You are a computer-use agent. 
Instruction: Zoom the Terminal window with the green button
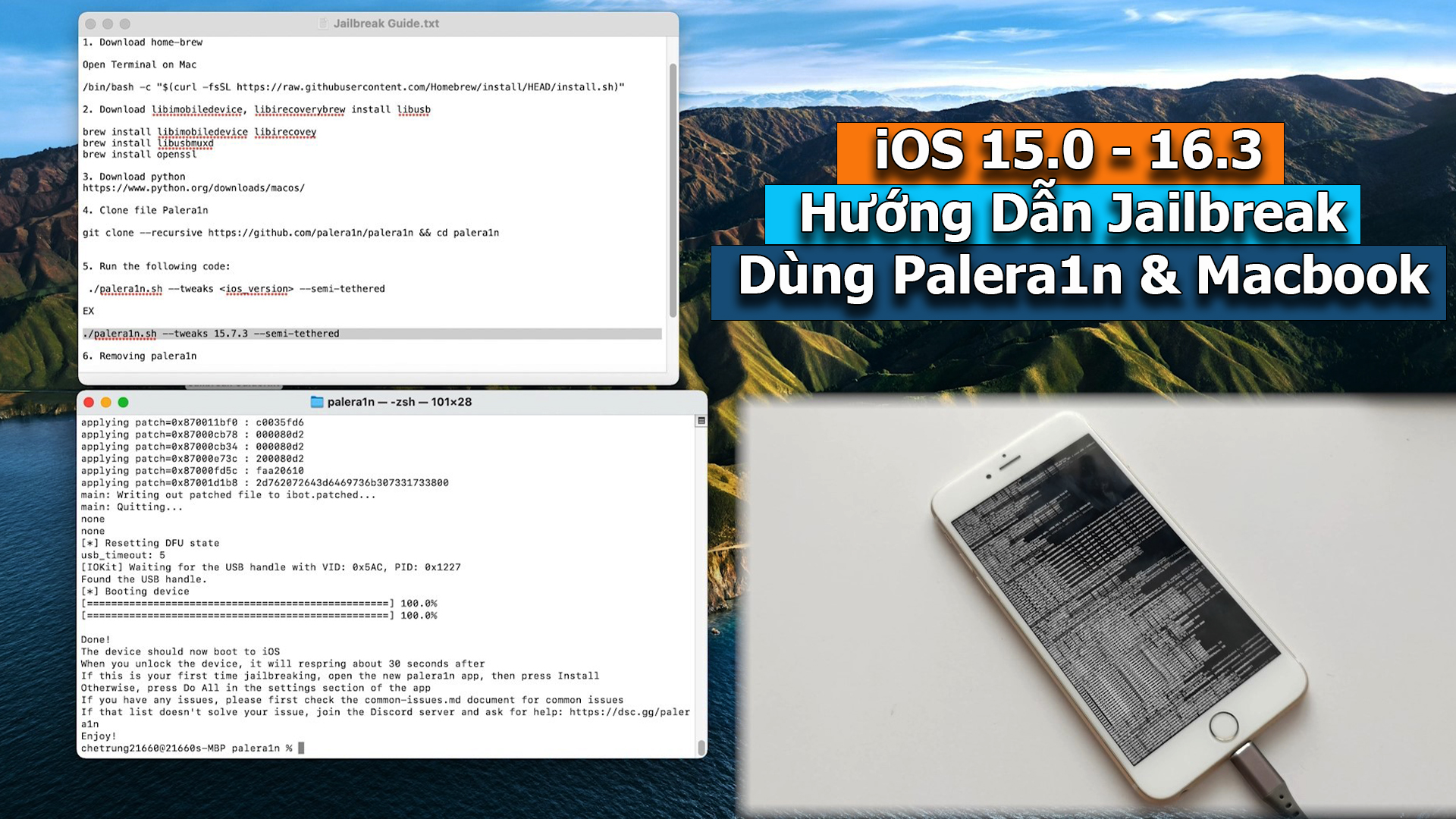pos(124,403)
